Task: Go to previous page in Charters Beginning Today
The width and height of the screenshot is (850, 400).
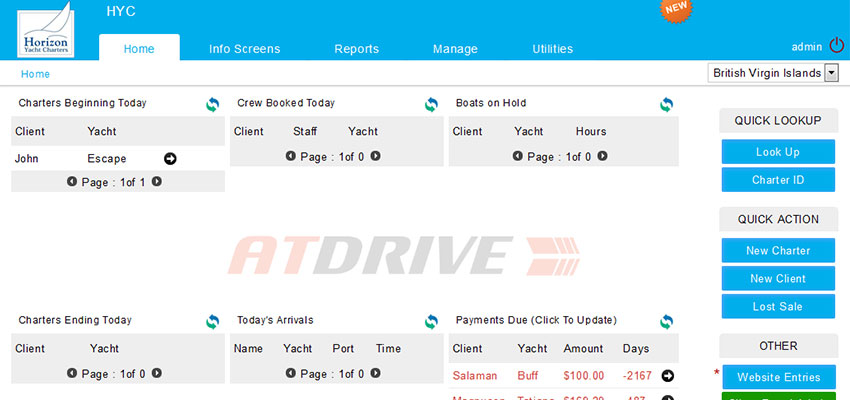Action: 72,182
